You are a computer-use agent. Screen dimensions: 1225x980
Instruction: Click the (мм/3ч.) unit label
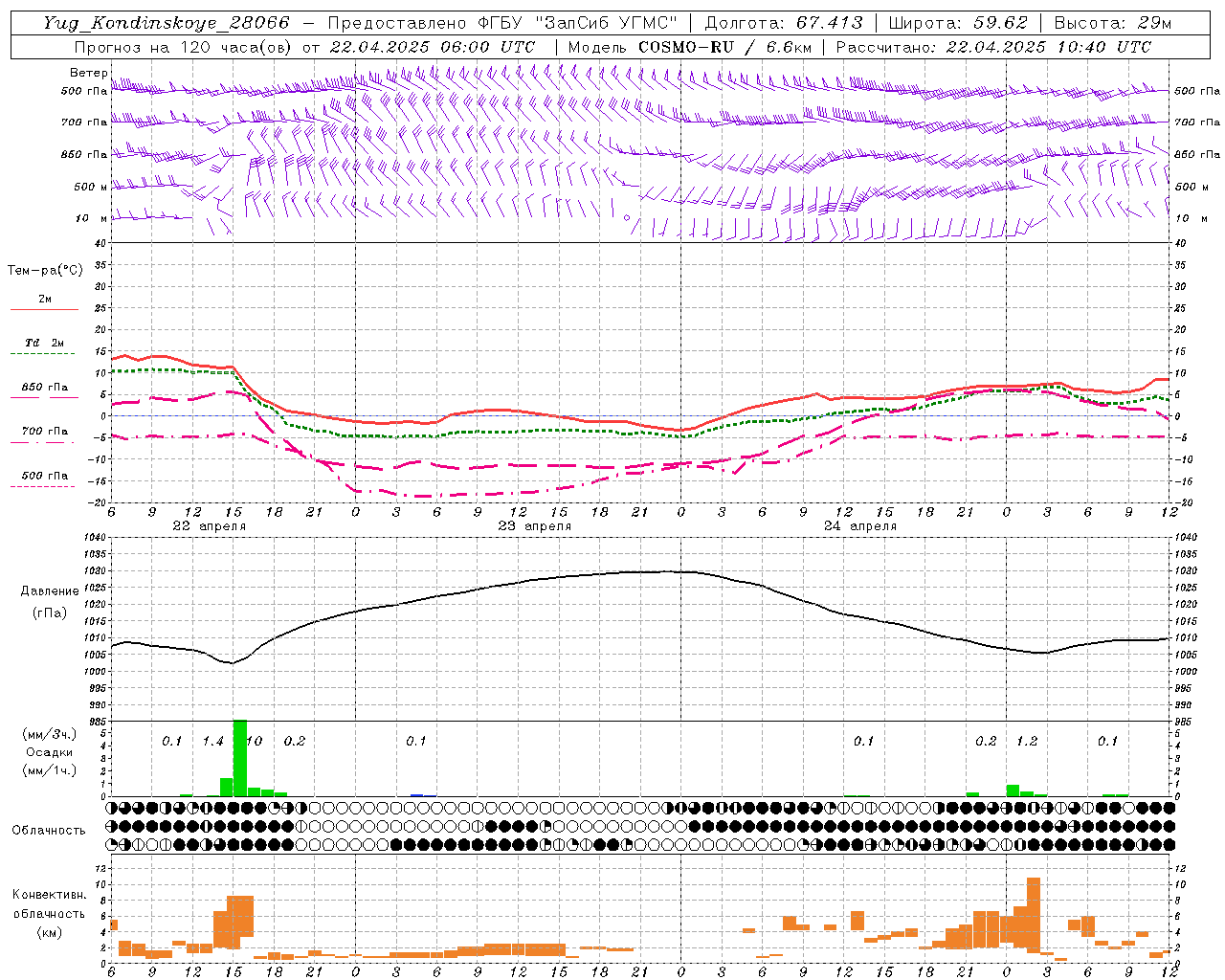coord(49,734)
